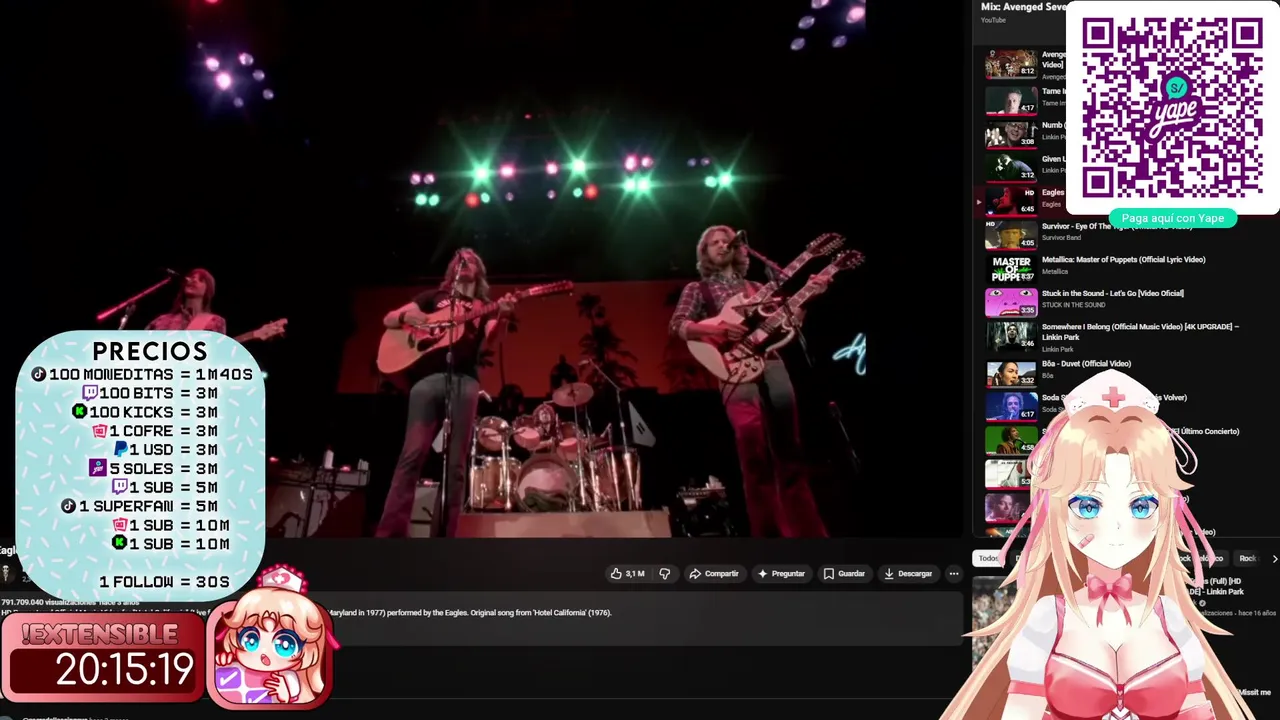Click the chibi nurse avatar icon

[270, 640]
